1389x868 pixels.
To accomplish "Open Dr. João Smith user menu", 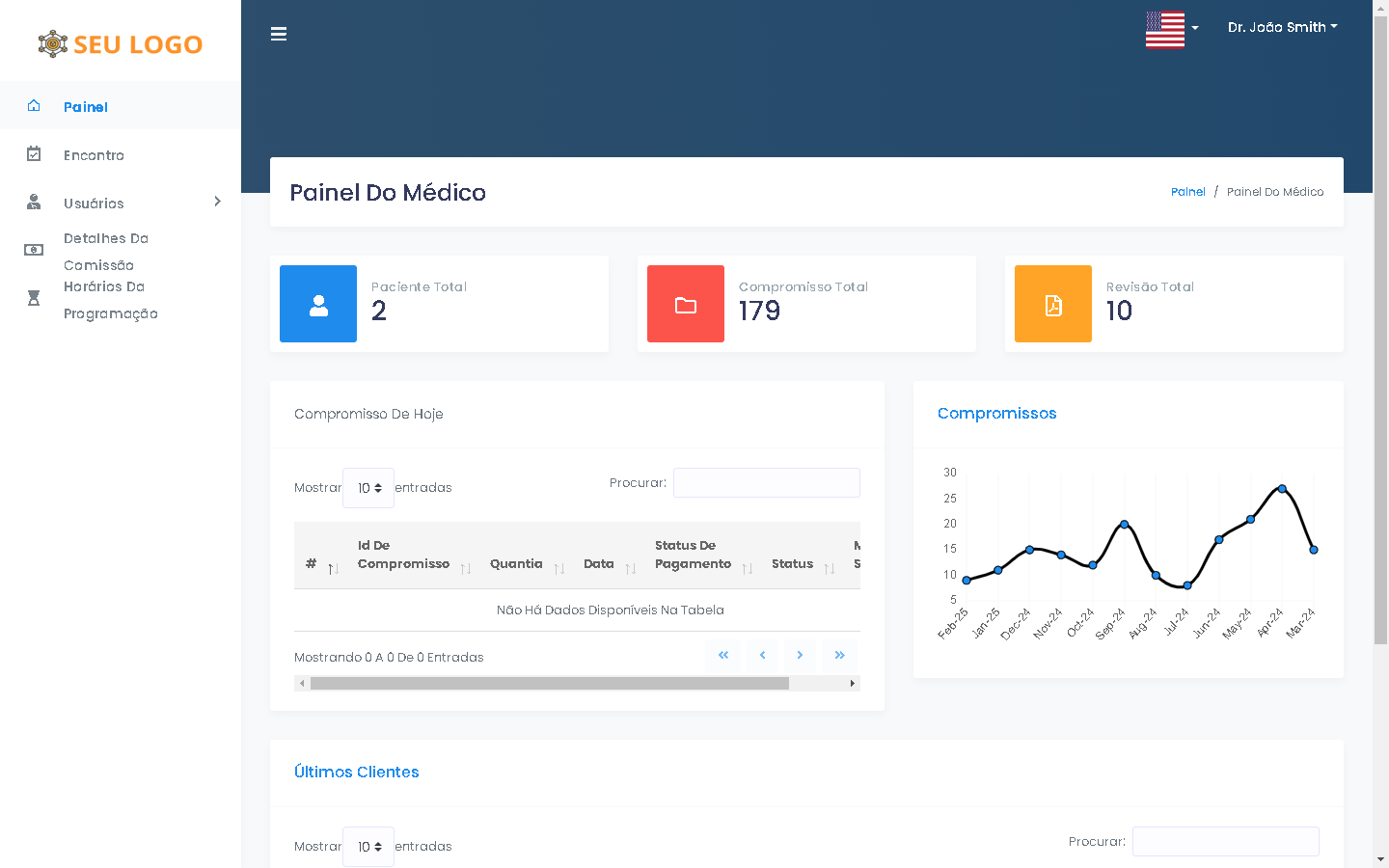I will tap(1282, 27).
